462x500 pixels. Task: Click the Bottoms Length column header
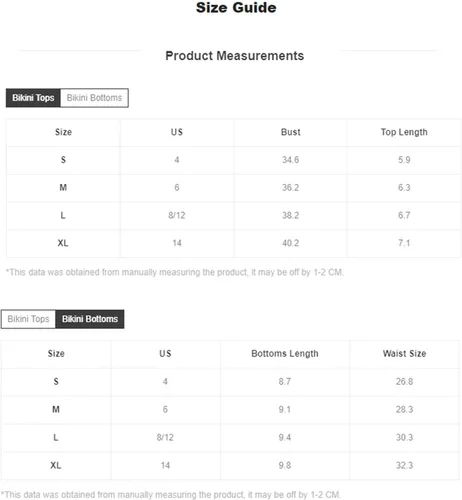pos(285,353)
